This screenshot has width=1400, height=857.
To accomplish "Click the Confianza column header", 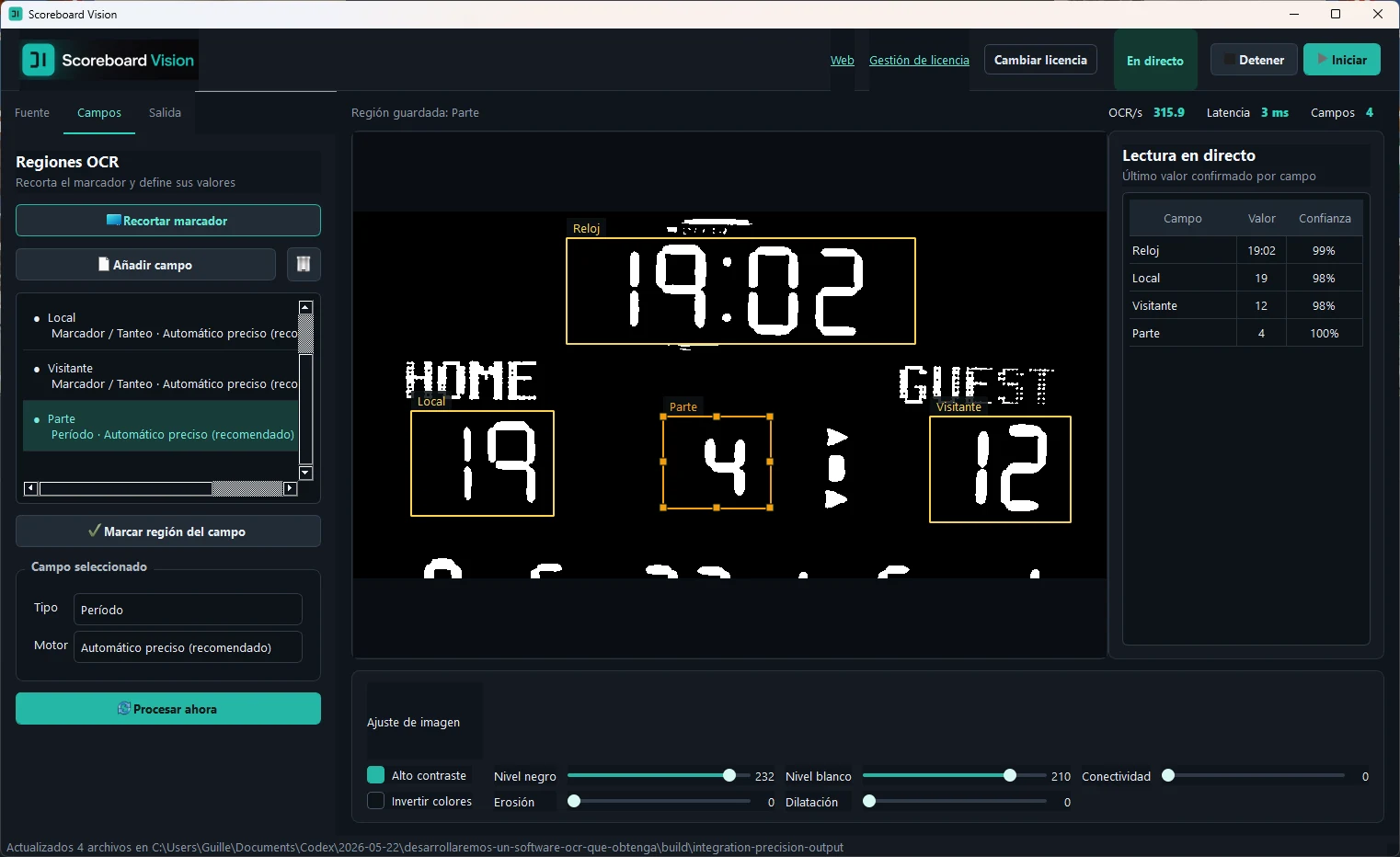I will pyautogui.click(x=1325, y=218).
